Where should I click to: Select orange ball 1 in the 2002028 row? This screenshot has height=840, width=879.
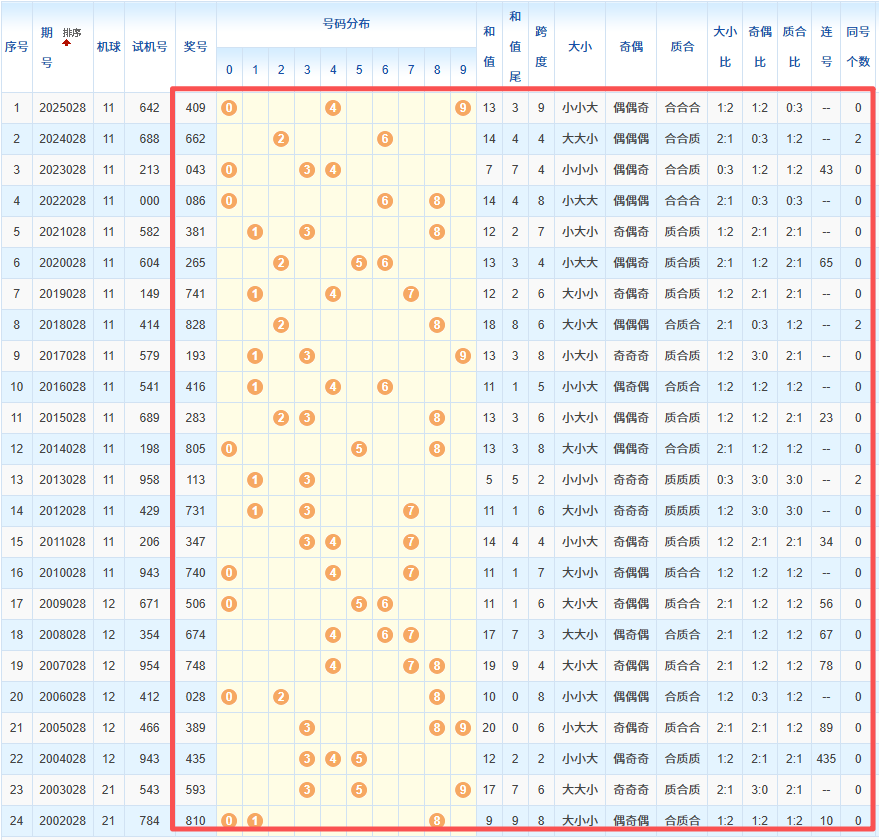tap(255, 821)
